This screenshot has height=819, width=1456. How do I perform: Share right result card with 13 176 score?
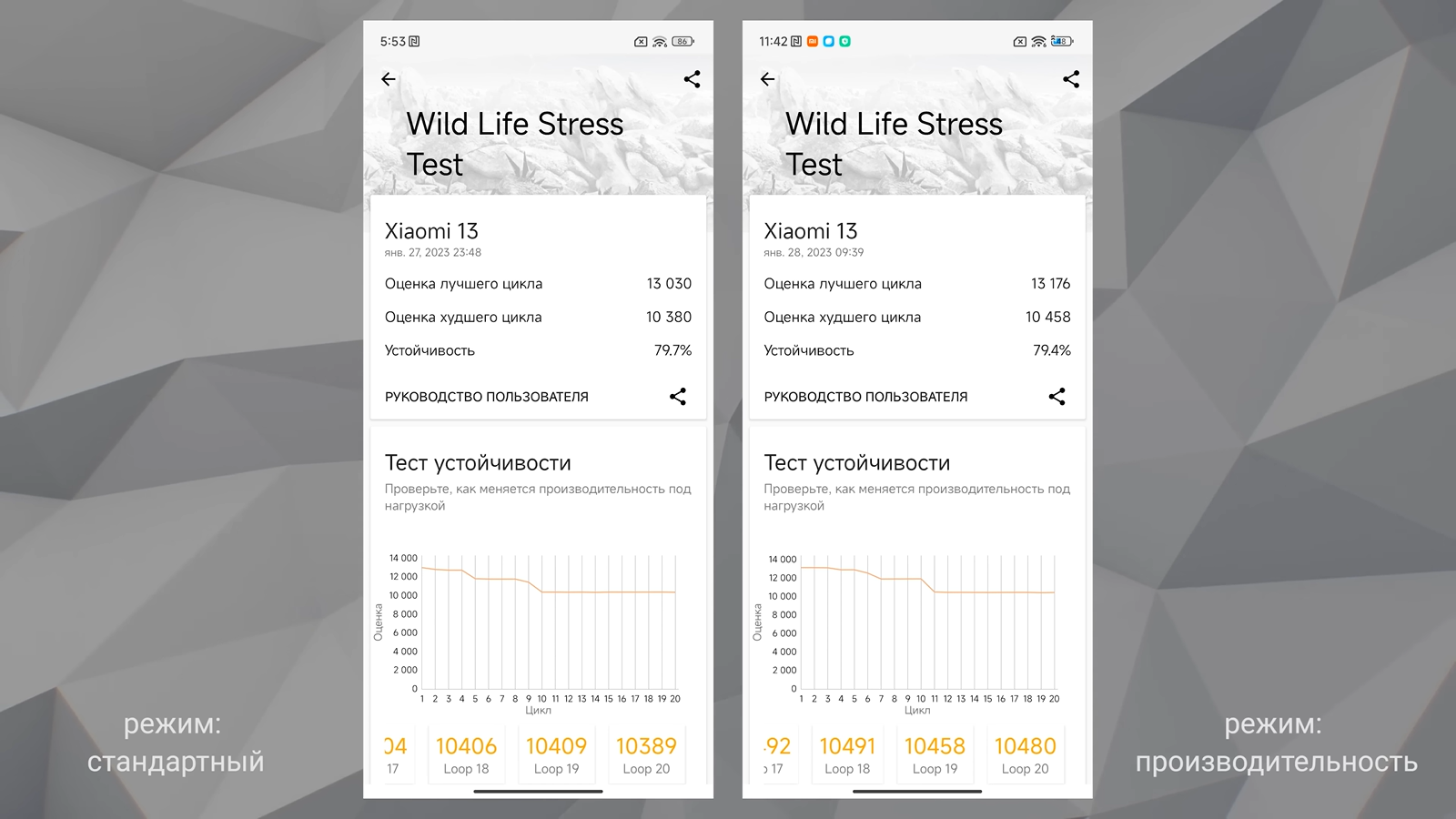coord(1057,397)
